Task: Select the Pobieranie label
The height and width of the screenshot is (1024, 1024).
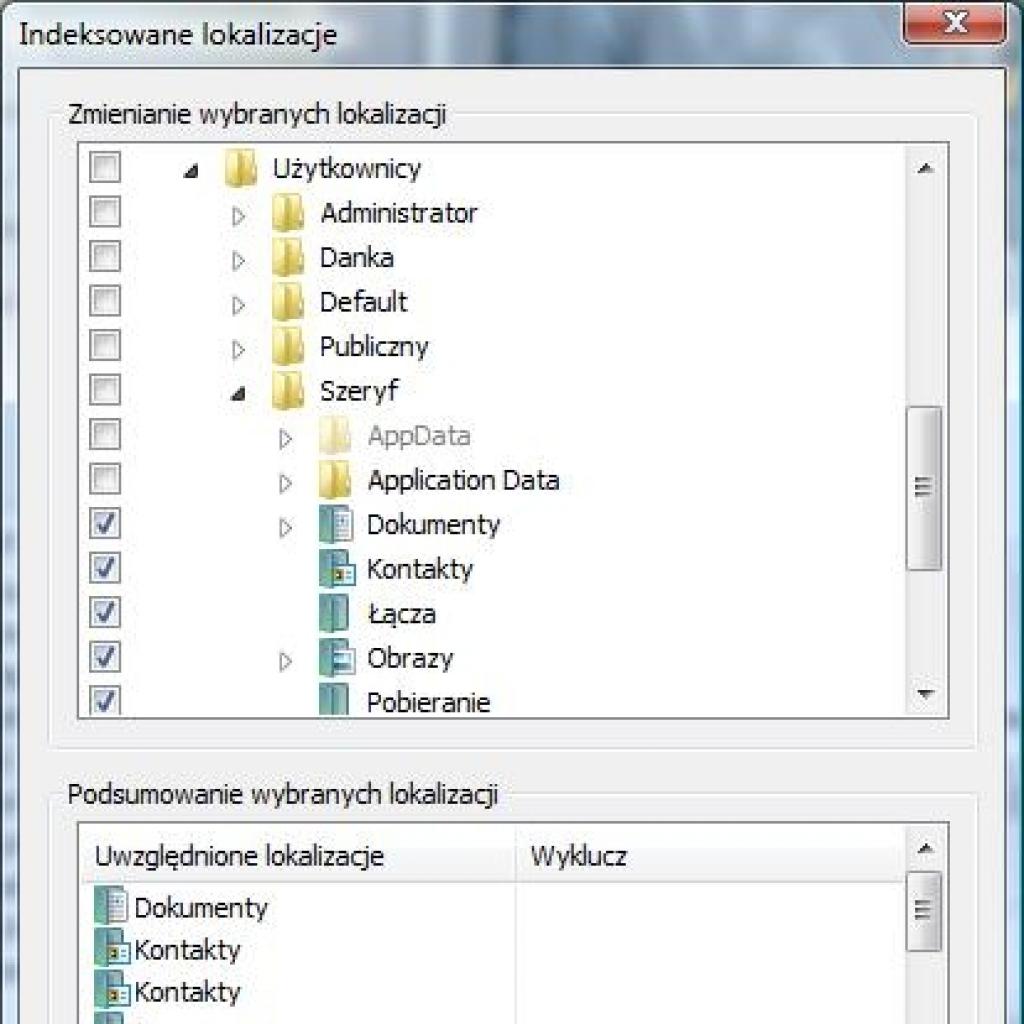Action: [x=428, y=702]
